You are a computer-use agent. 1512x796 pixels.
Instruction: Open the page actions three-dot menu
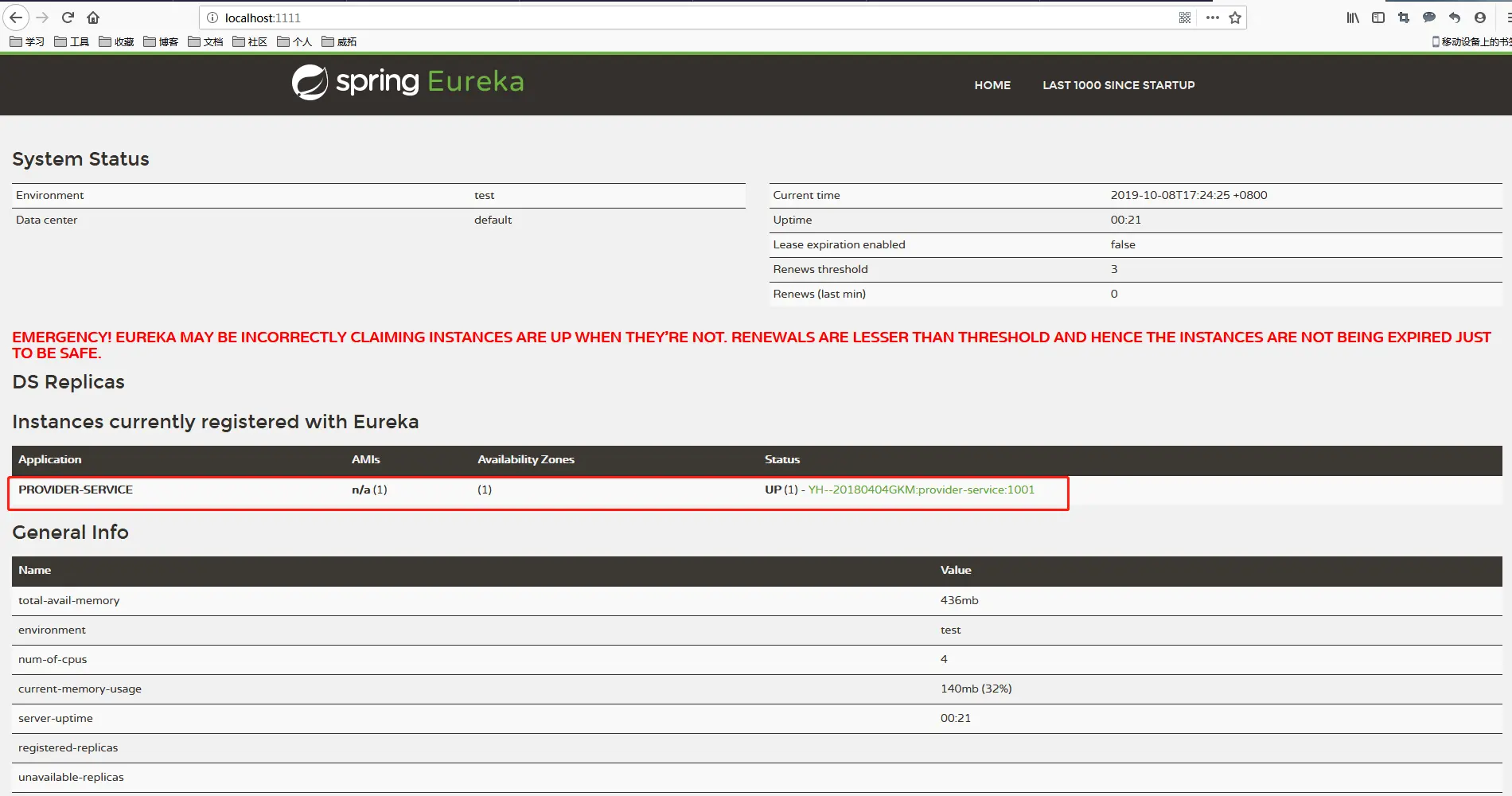pyautogui.click(x=1212, y=18)
